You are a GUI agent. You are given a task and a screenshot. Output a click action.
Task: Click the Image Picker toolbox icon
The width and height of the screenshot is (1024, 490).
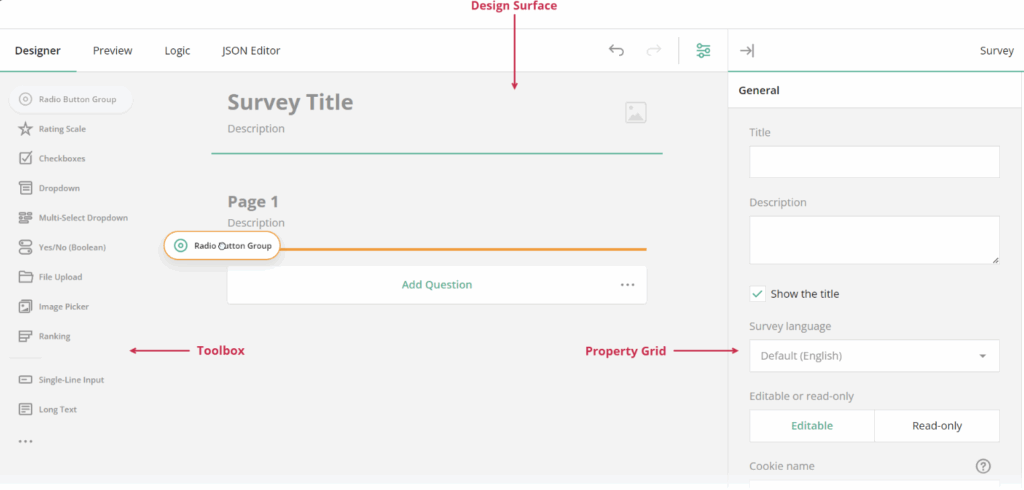click(25, 307)
